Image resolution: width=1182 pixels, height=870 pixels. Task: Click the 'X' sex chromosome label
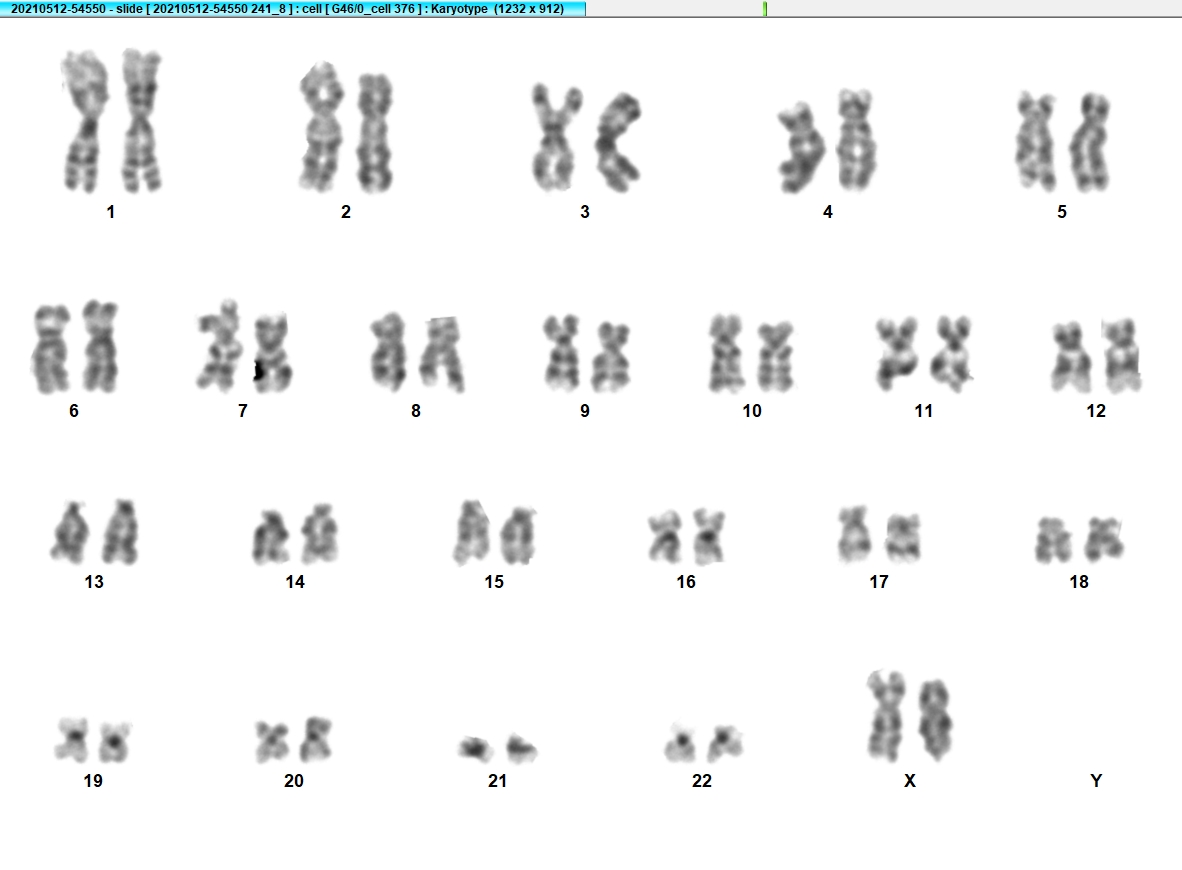click(x=910, y=781)
